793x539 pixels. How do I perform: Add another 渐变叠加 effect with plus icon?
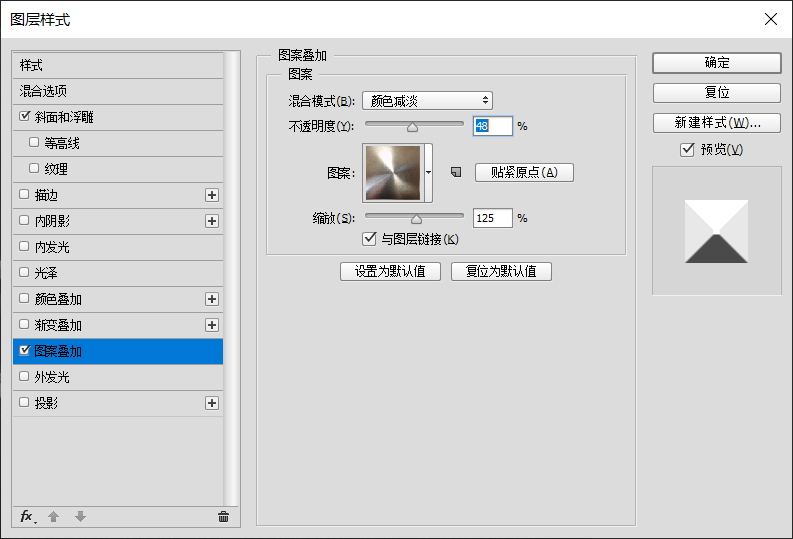click(x=212, y=325)
